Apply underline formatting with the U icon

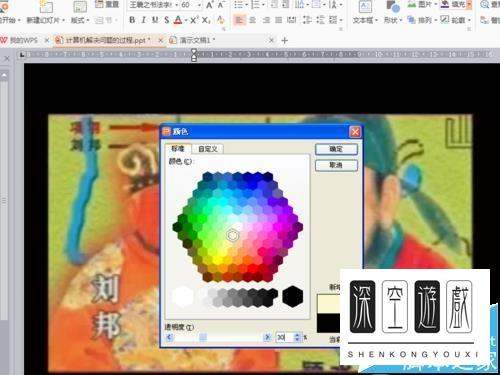pos(155,20)
